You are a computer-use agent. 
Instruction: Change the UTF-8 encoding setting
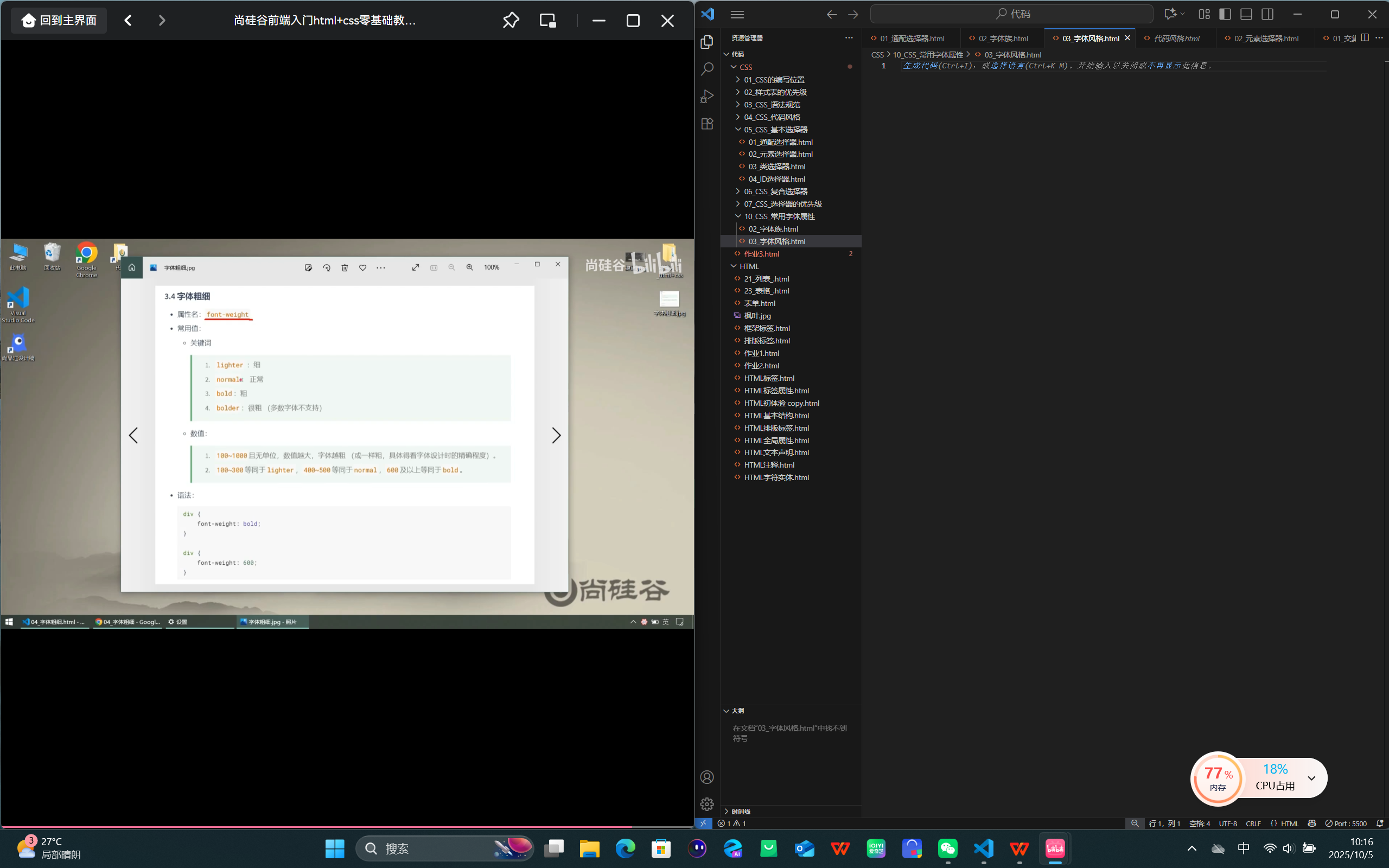click(x=1228, y=823)
